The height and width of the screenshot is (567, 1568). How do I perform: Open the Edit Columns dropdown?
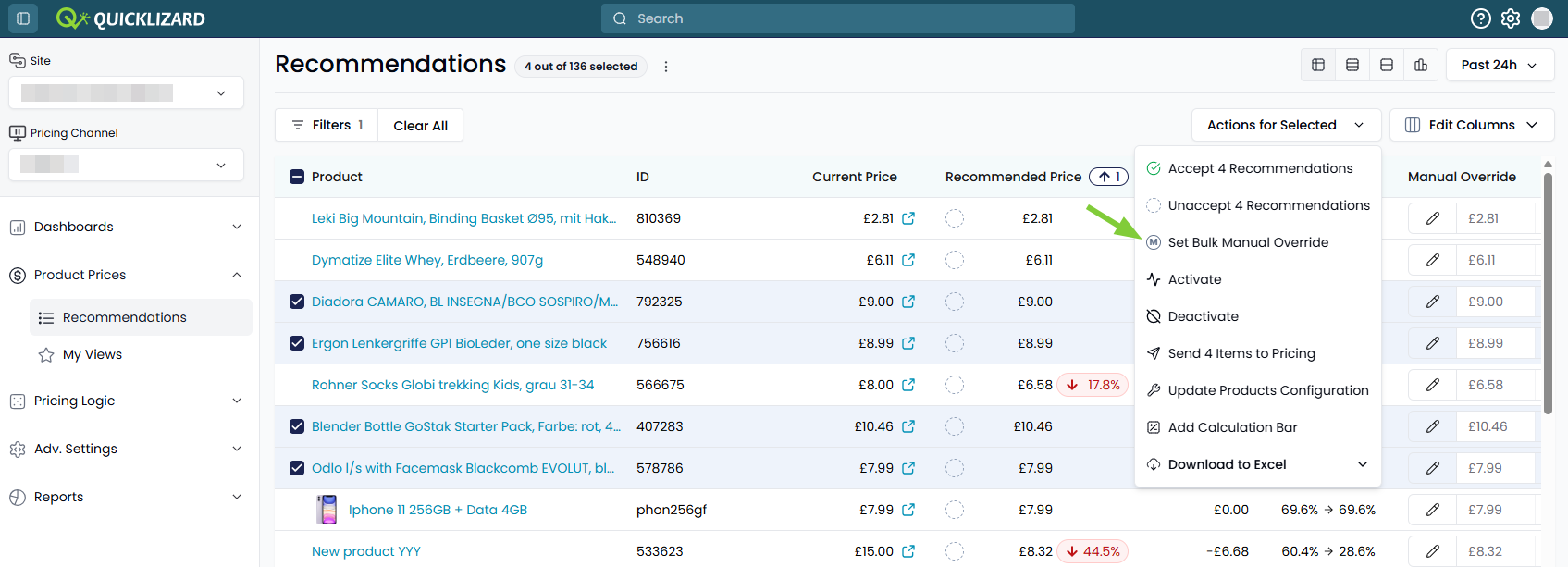click(1472, 125)
